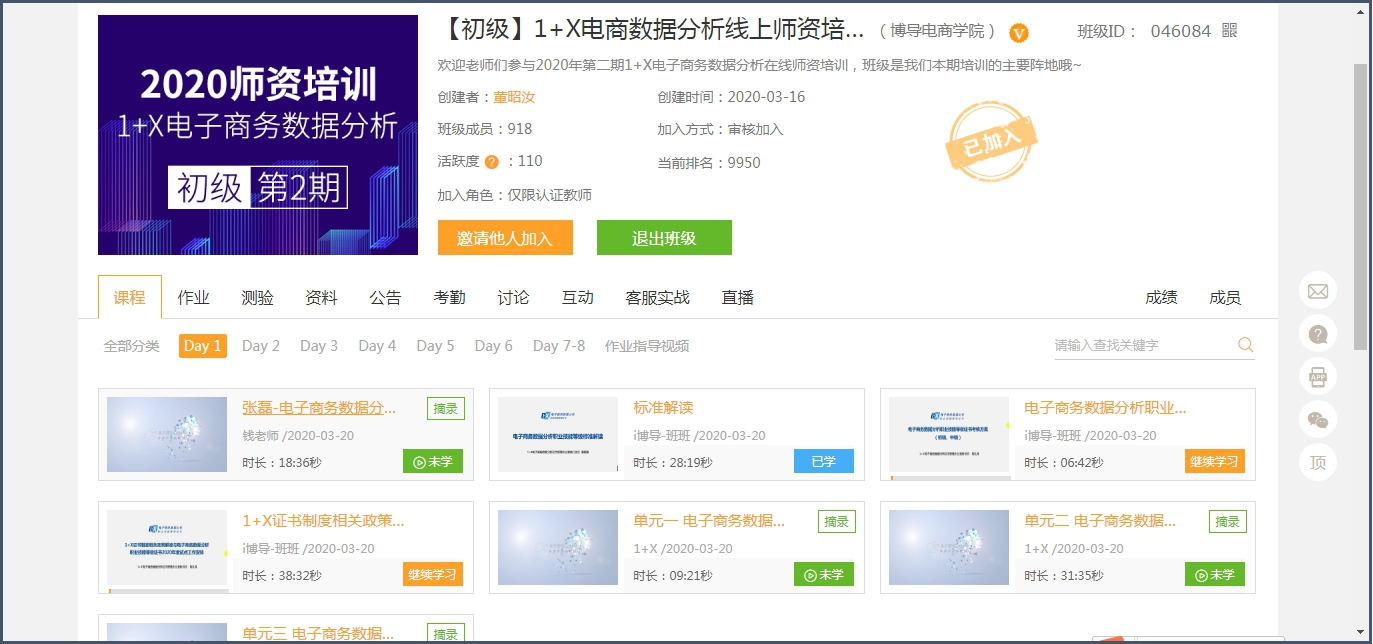This screenshot has width=1373, height=644.
Task: Click the orange V verified badge
Action: coord(1018,33)
